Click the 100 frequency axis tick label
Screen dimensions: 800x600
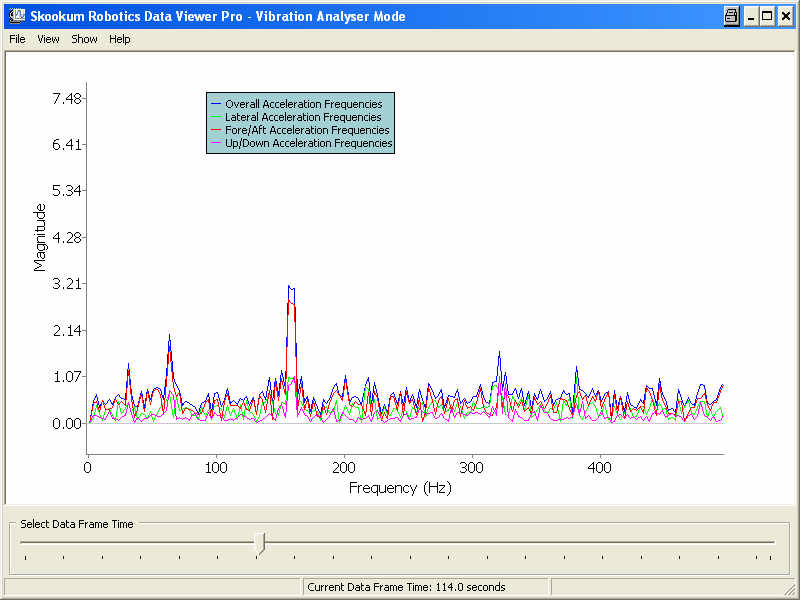(216, 468)
